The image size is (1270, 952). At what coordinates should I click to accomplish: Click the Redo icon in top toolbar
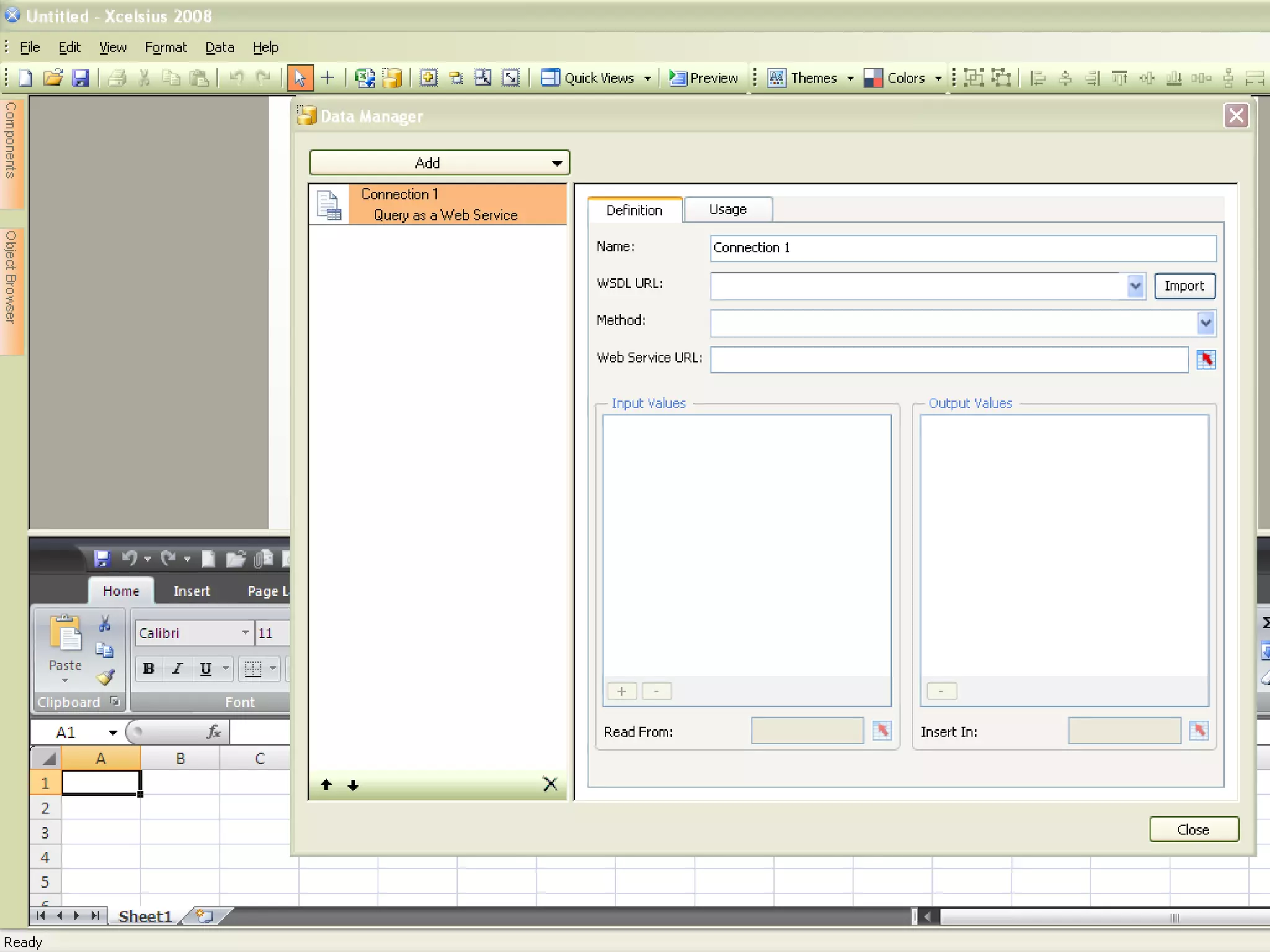click(x=264, y=77)
